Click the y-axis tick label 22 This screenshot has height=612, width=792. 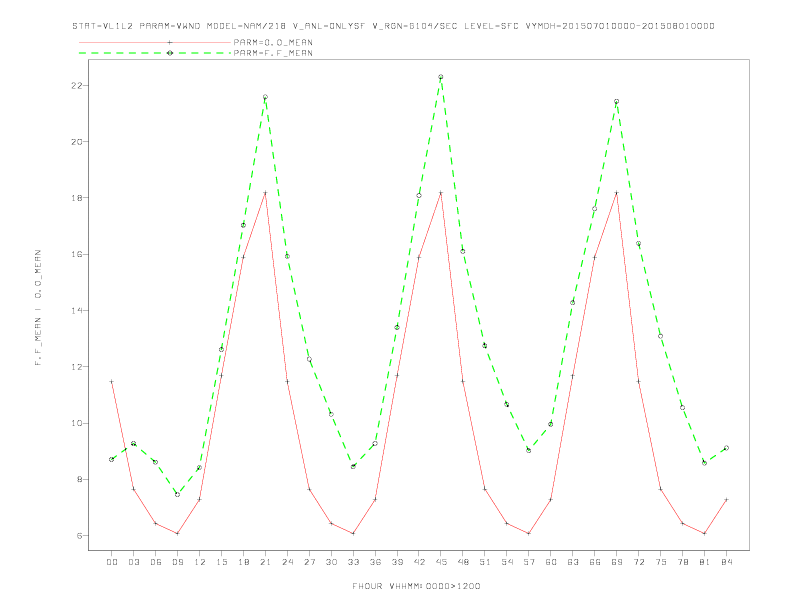77,85
